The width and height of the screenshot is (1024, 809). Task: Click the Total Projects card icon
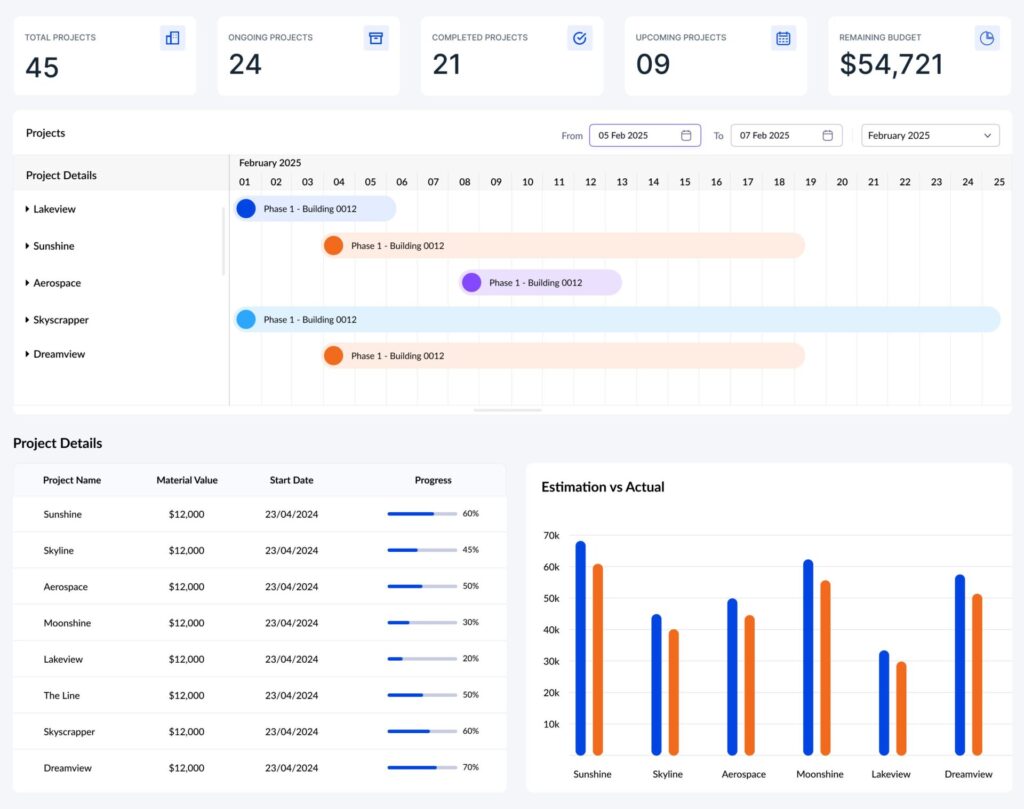click(x=172, y=37)
